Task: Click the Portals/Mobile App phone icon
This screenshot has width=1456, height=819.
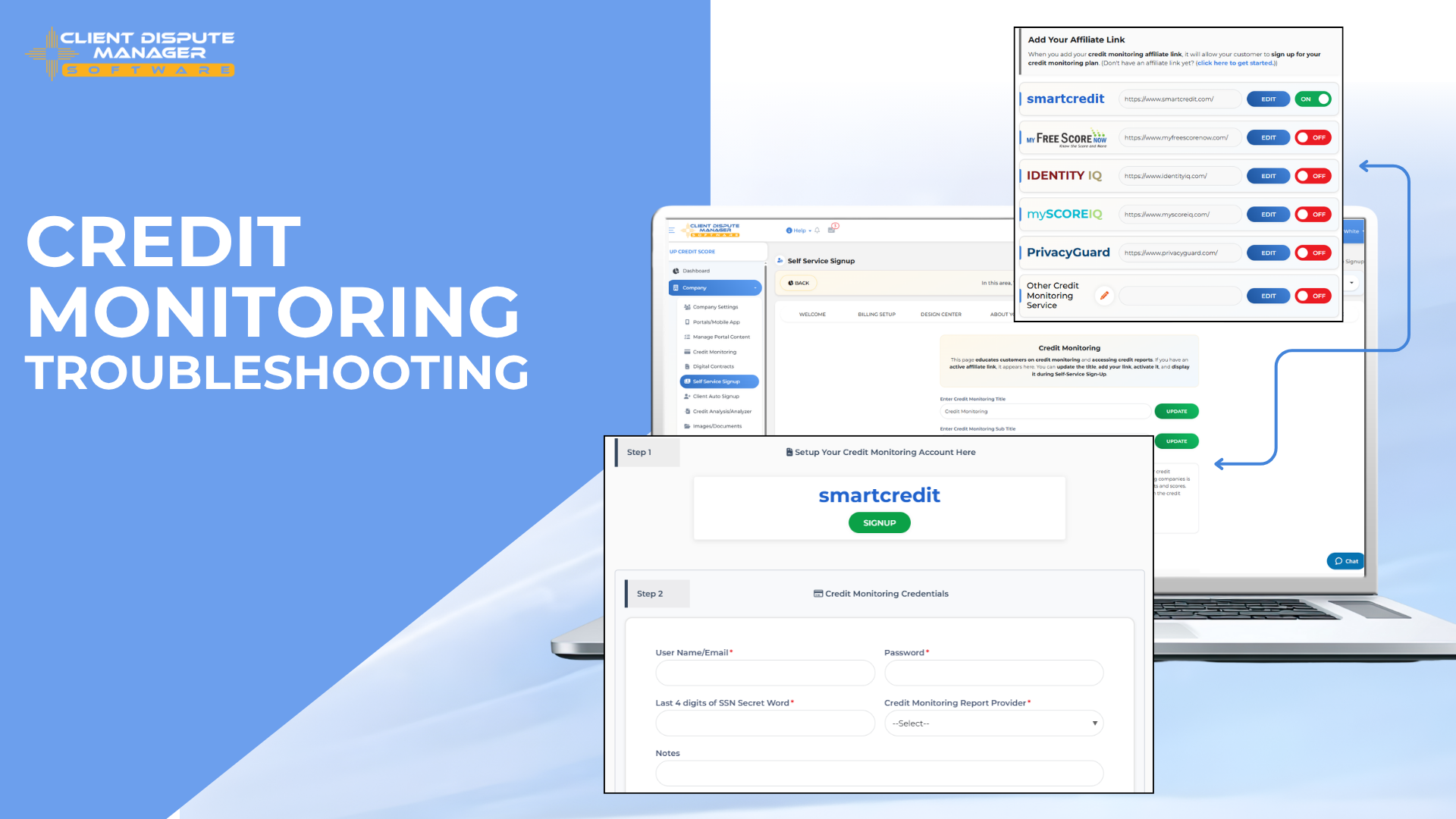Action: click(x=687, y=322)
